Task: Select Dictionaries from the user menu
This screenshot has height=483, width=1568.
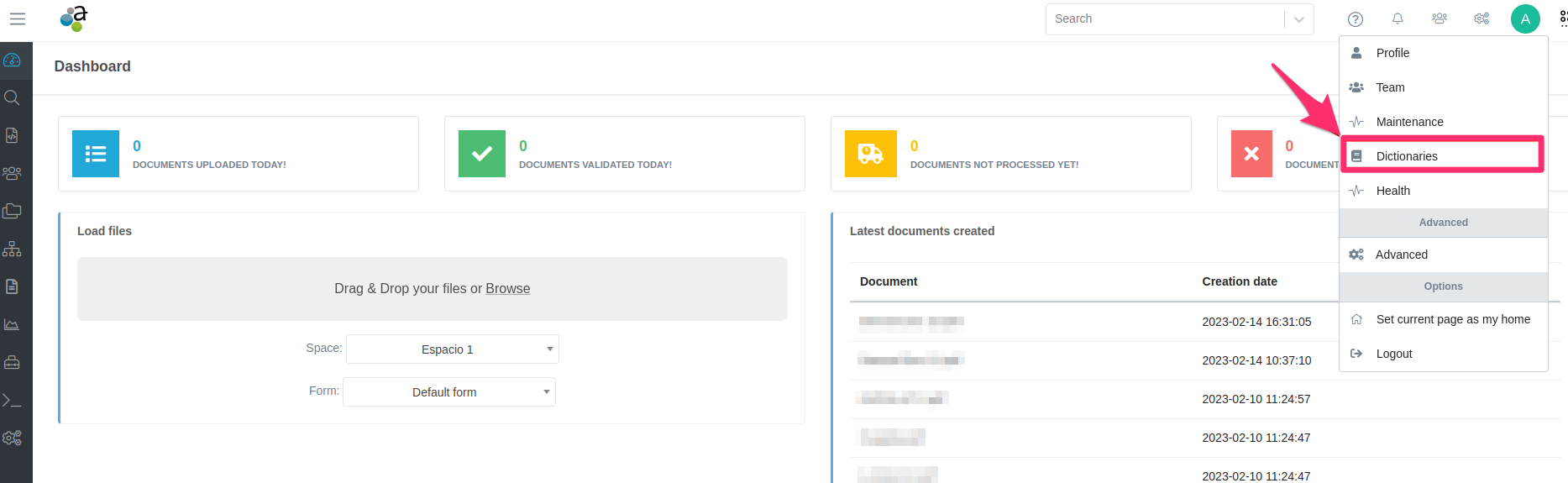Action: (x=1406, y=156)
